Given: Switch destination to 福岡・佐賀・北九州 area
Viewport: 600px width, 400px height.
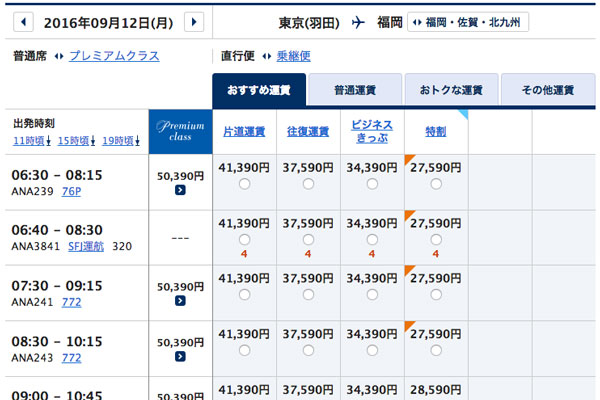Looking at the screenshot, I should pyautogui.click(x=468, y=22).
